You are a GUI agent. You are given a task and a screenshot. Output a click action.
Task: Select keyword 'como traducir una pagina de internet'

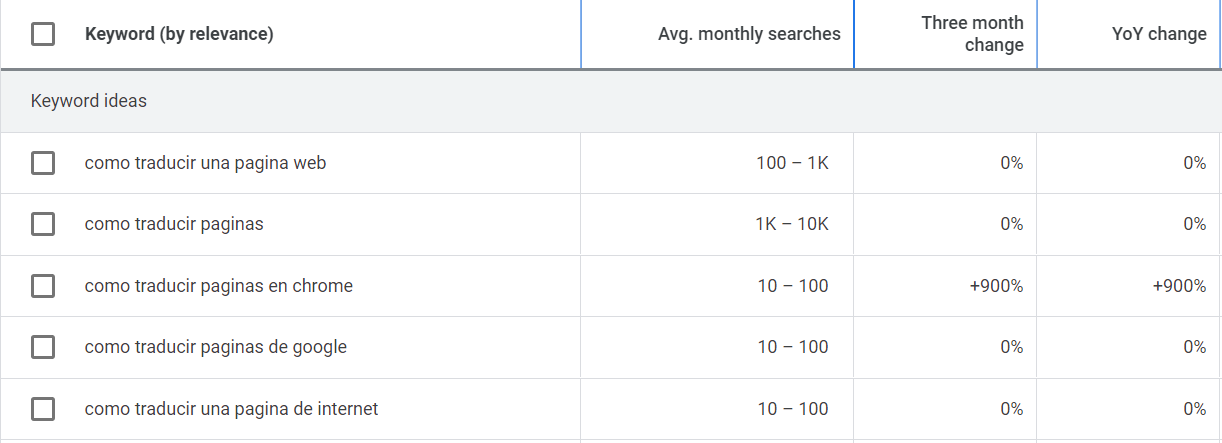231,409
